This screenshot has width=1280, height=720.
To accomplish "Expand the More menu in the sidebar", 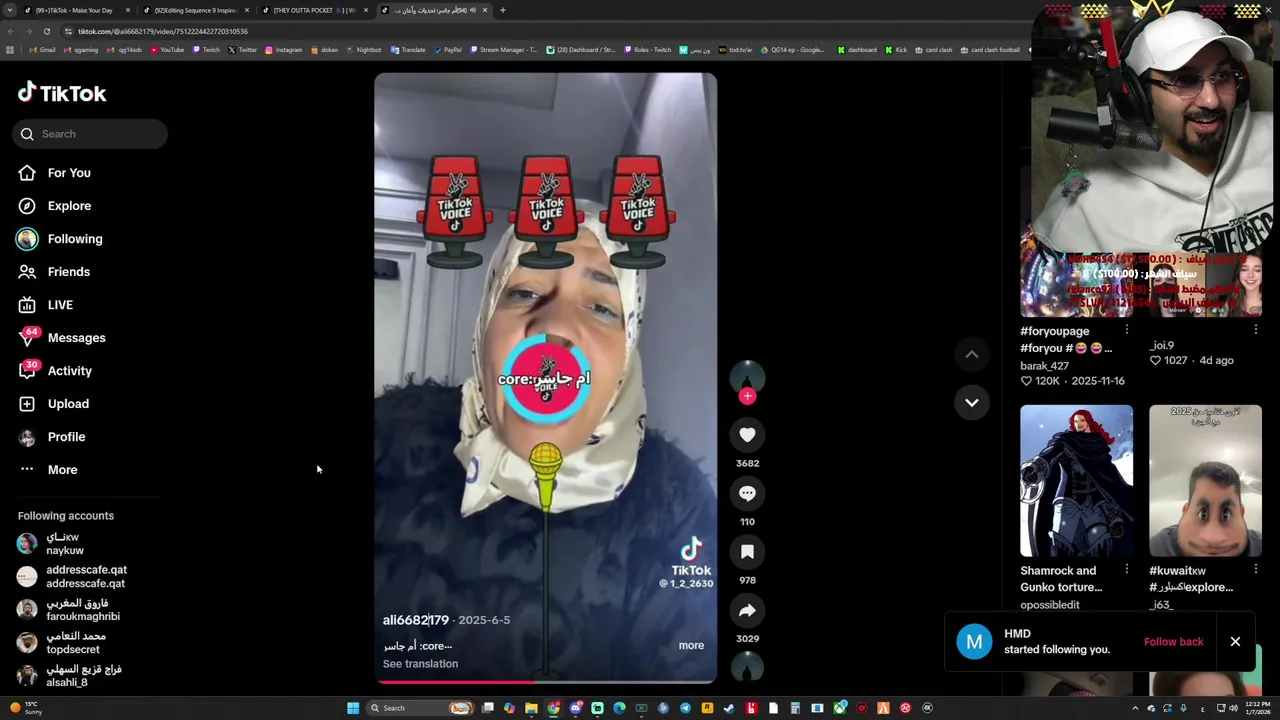I will pos(62,470).
